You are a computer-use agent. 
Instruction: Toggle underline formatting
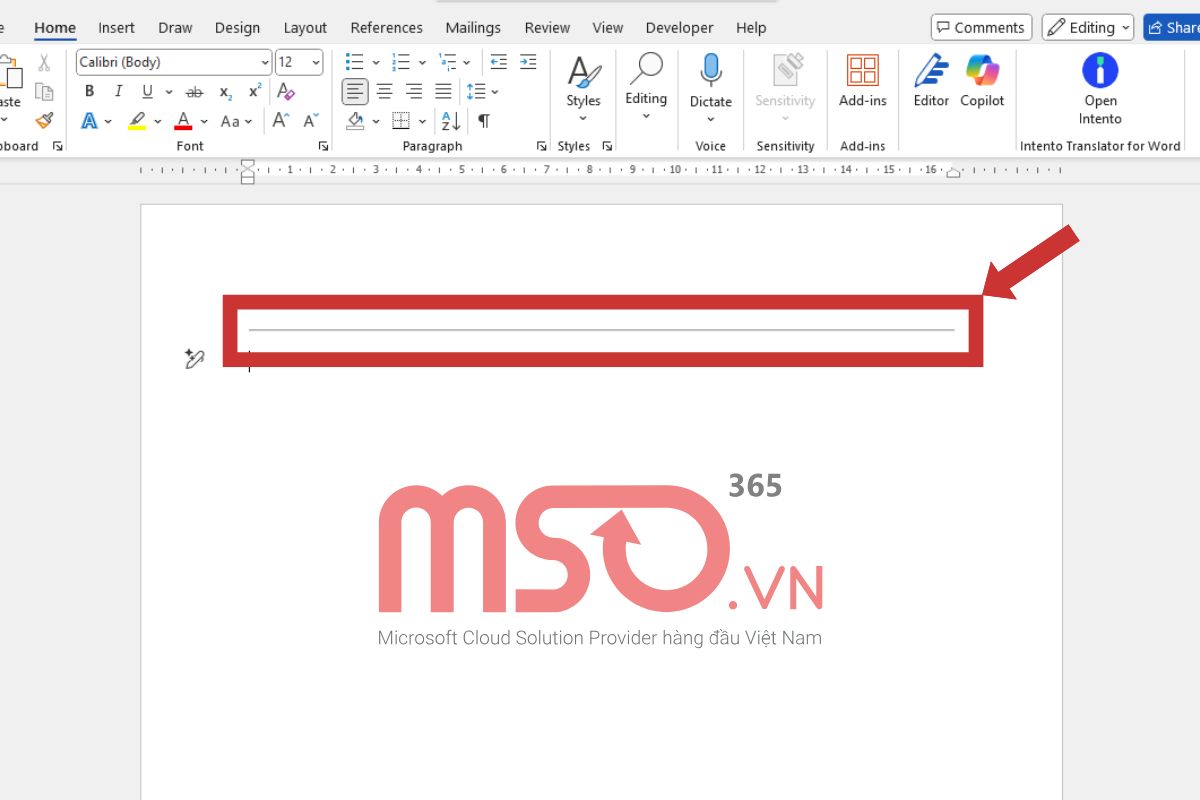click(x=147, y=92)
